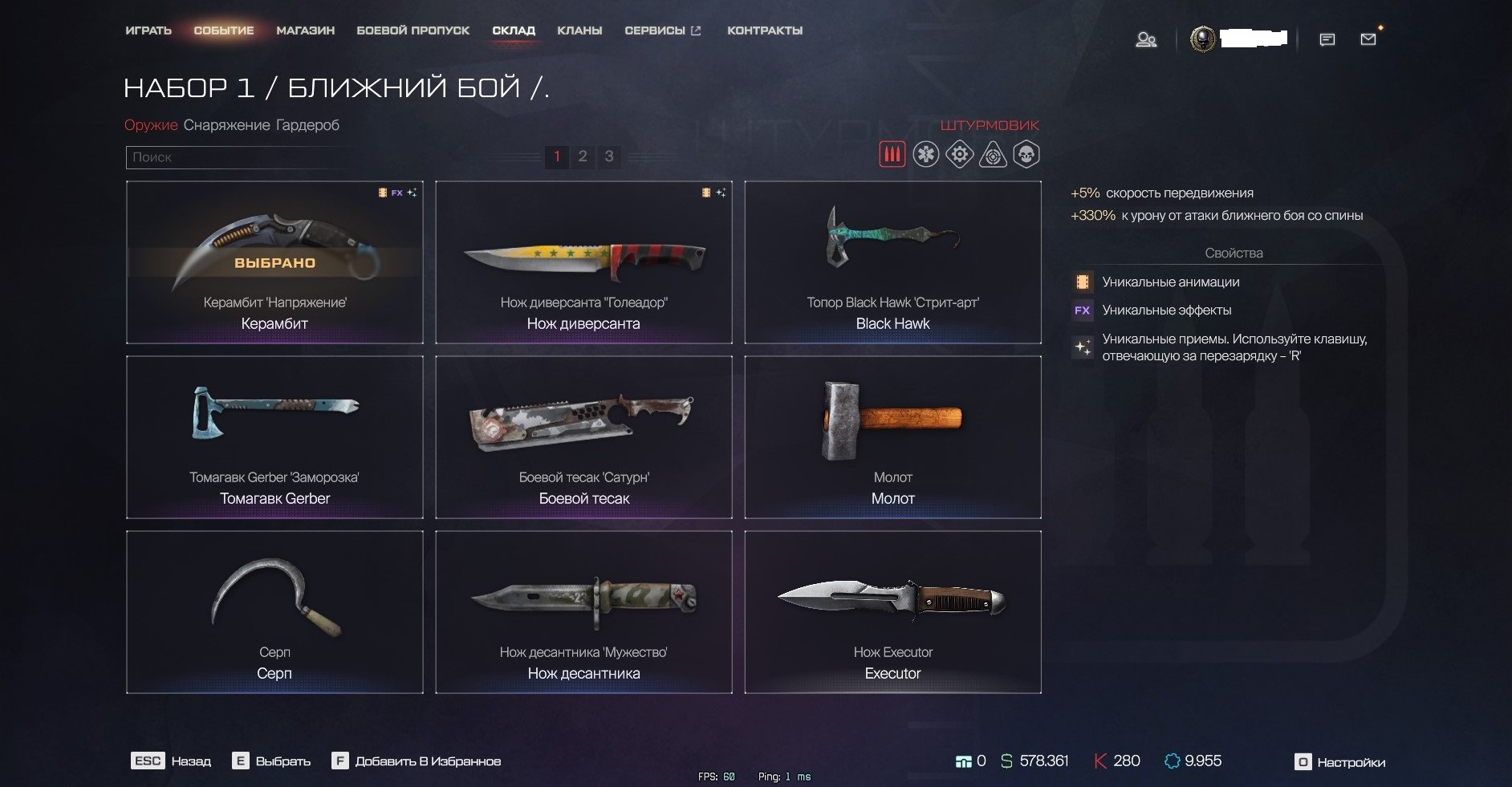This screenshot has height=787, width=1512.
Task: Open the mail envelope icon
Action: [x=1368, y=39]
